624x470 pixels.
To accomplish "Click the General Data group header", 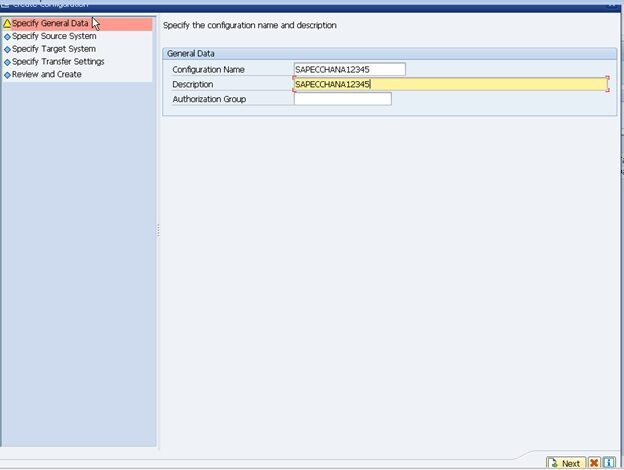I will point(195,54).
